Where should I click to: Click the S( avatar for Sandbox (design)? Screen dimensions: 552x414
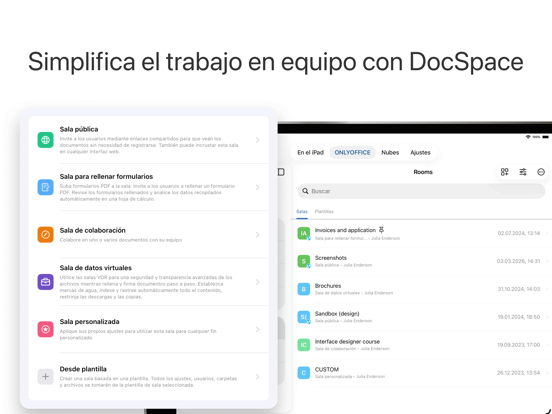pyautogui.click(x=303, y=317)
